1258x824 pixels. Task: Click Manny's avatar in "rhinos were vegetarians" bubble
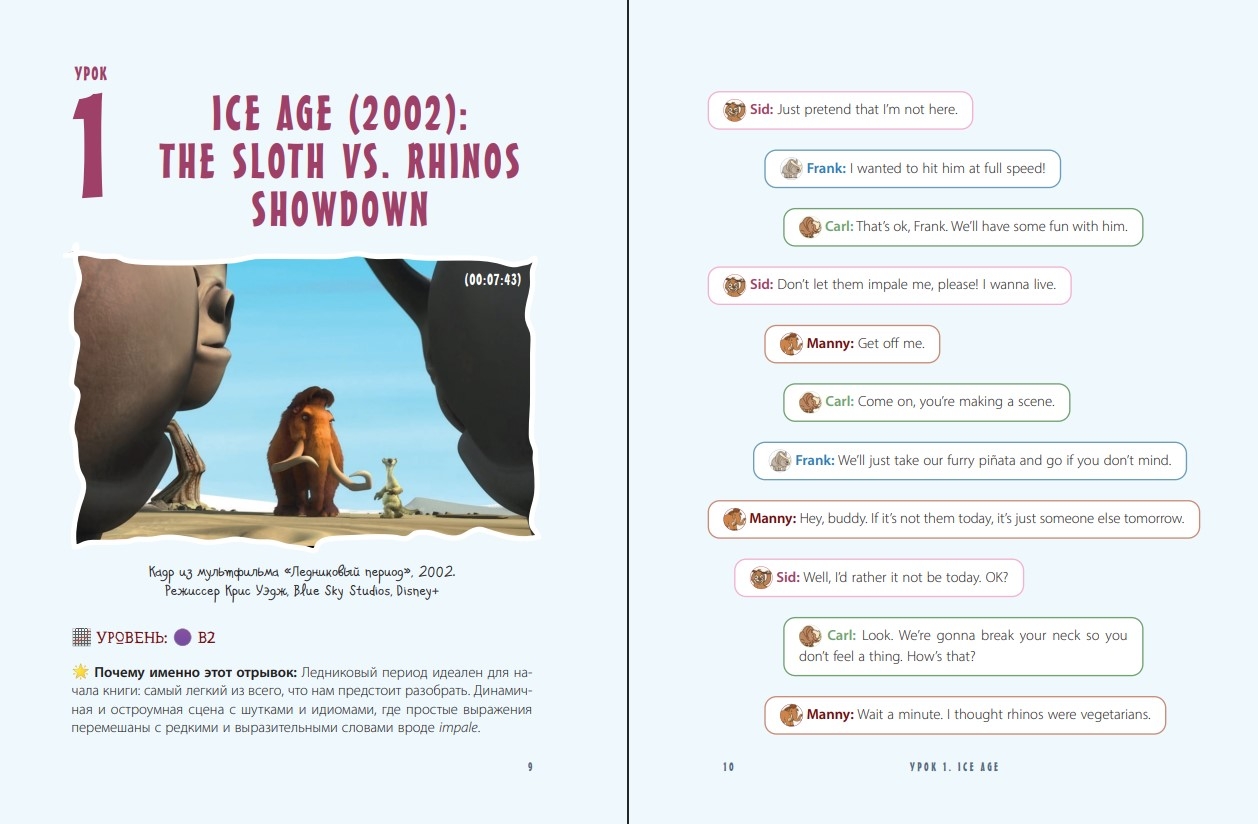point(791,715)
